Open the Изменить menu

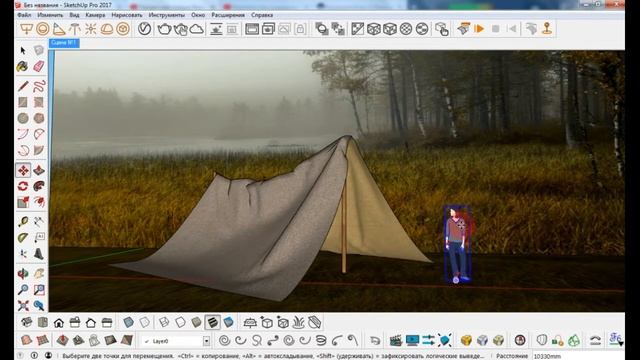pyautogui.click(x=50, y=15)
